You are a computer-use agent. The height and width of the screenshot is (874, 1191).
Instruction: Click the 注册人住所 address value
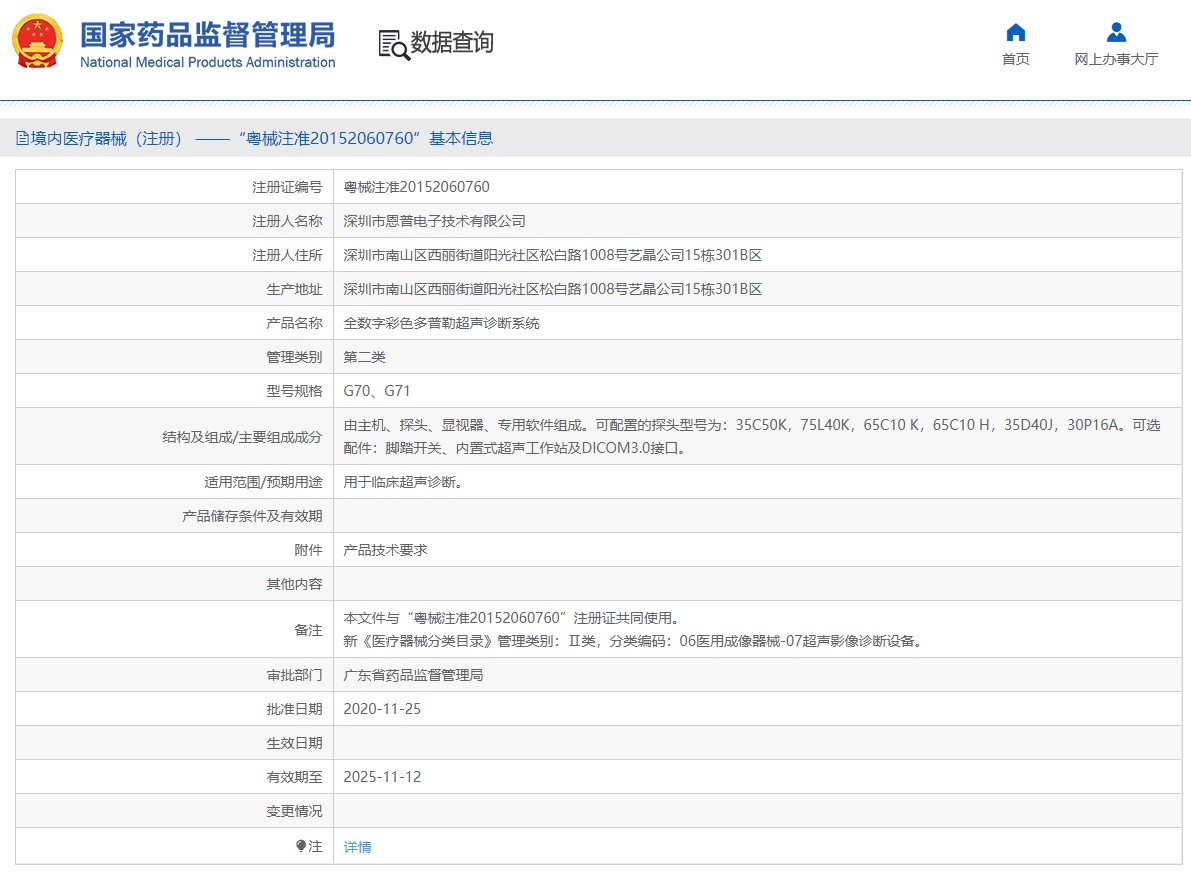click(x=552, y=255)
